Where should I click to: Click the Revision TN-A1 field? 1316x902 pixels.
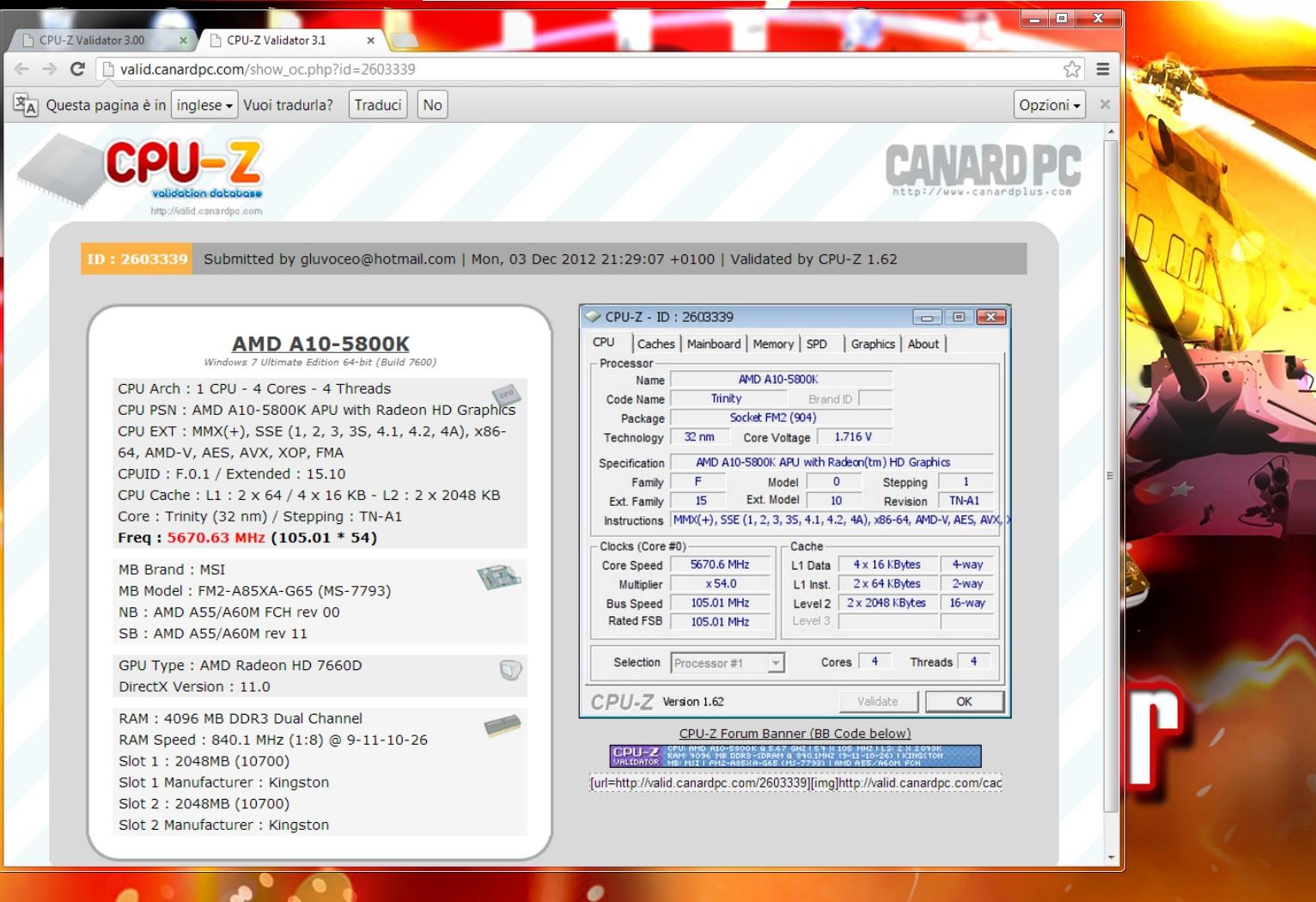(964, 501)
